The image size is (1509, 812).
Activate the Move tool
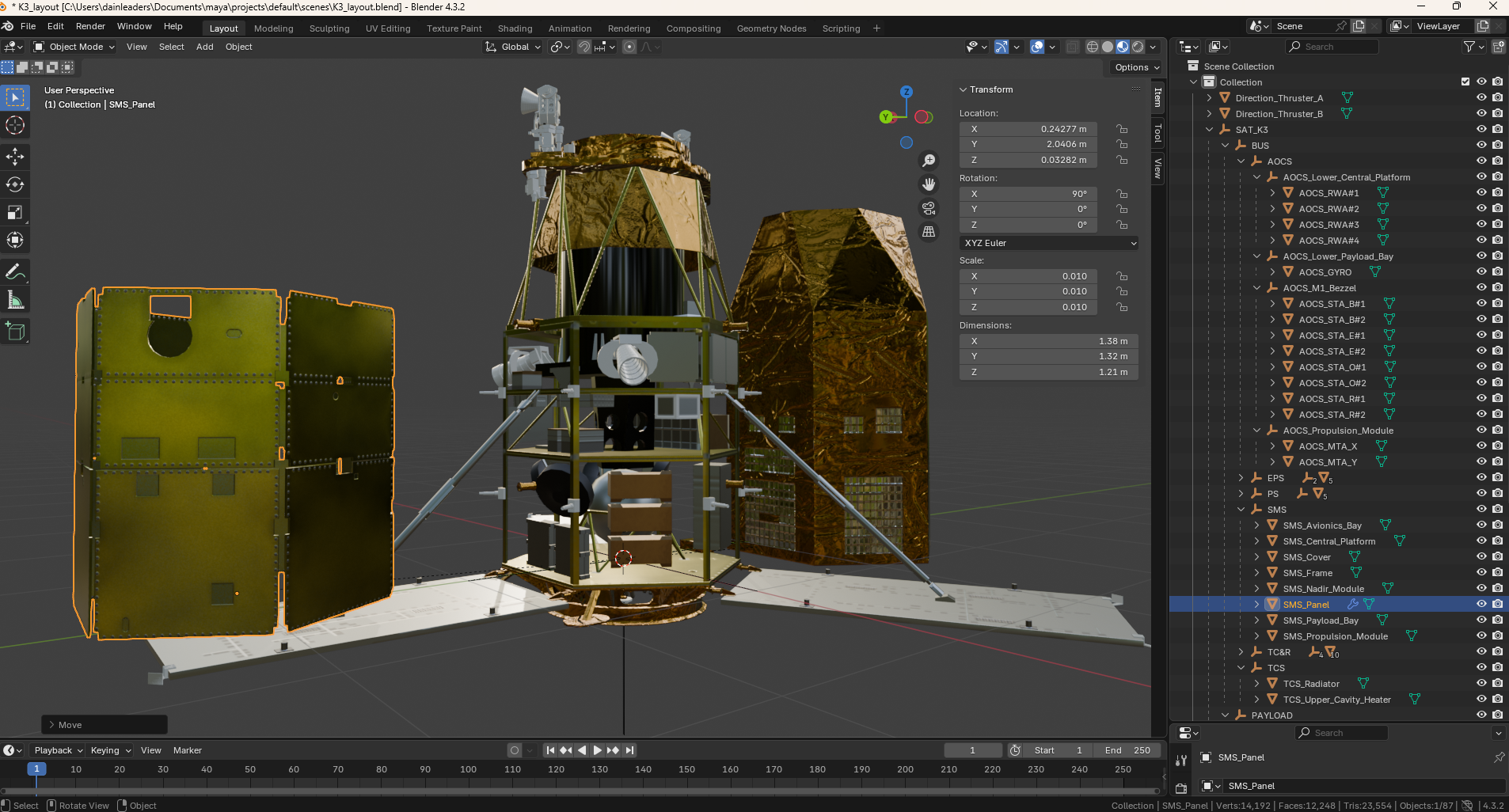coord(15,157)
